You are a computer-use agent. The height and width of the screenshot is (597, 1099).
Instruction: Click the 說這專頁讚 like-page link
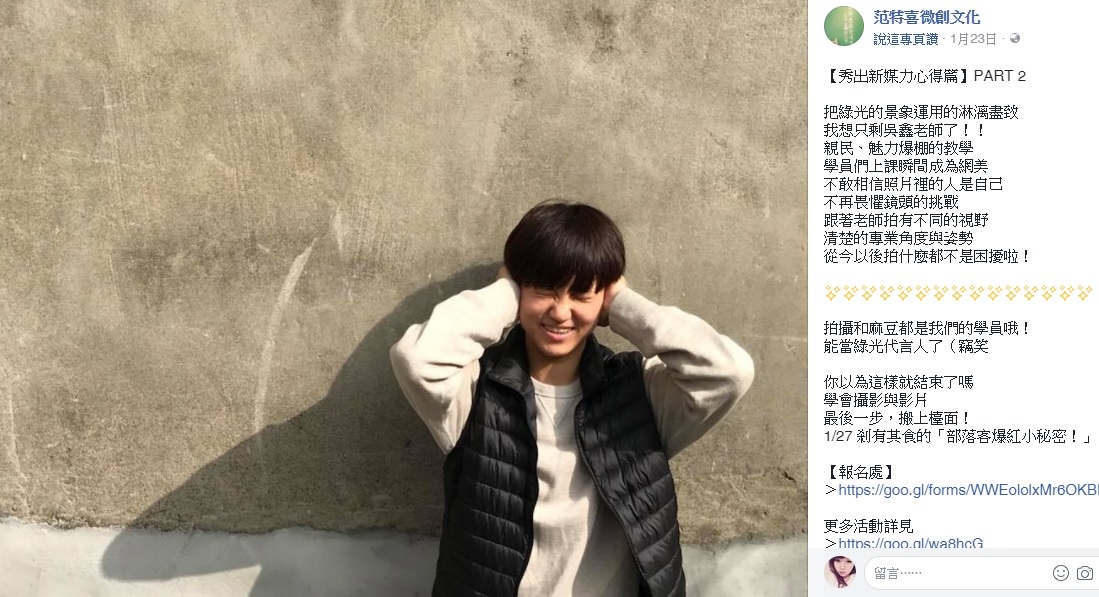point(906,39)
